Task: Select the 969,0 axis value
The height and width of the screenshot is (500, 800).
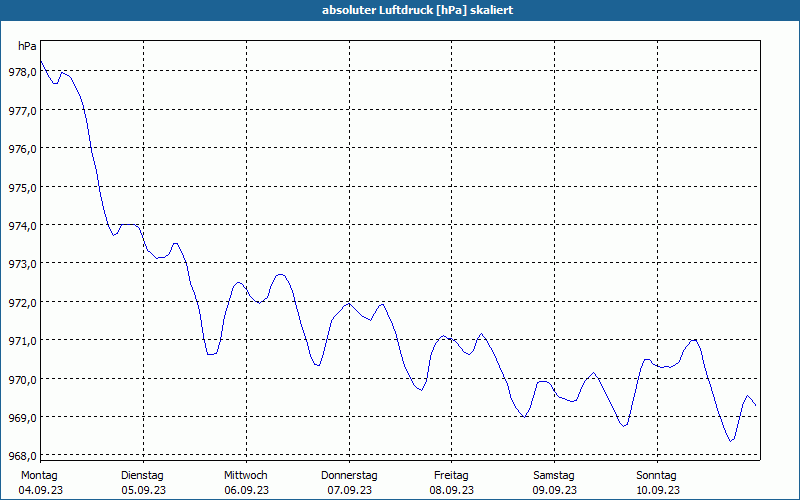Action: pos(23,418)
